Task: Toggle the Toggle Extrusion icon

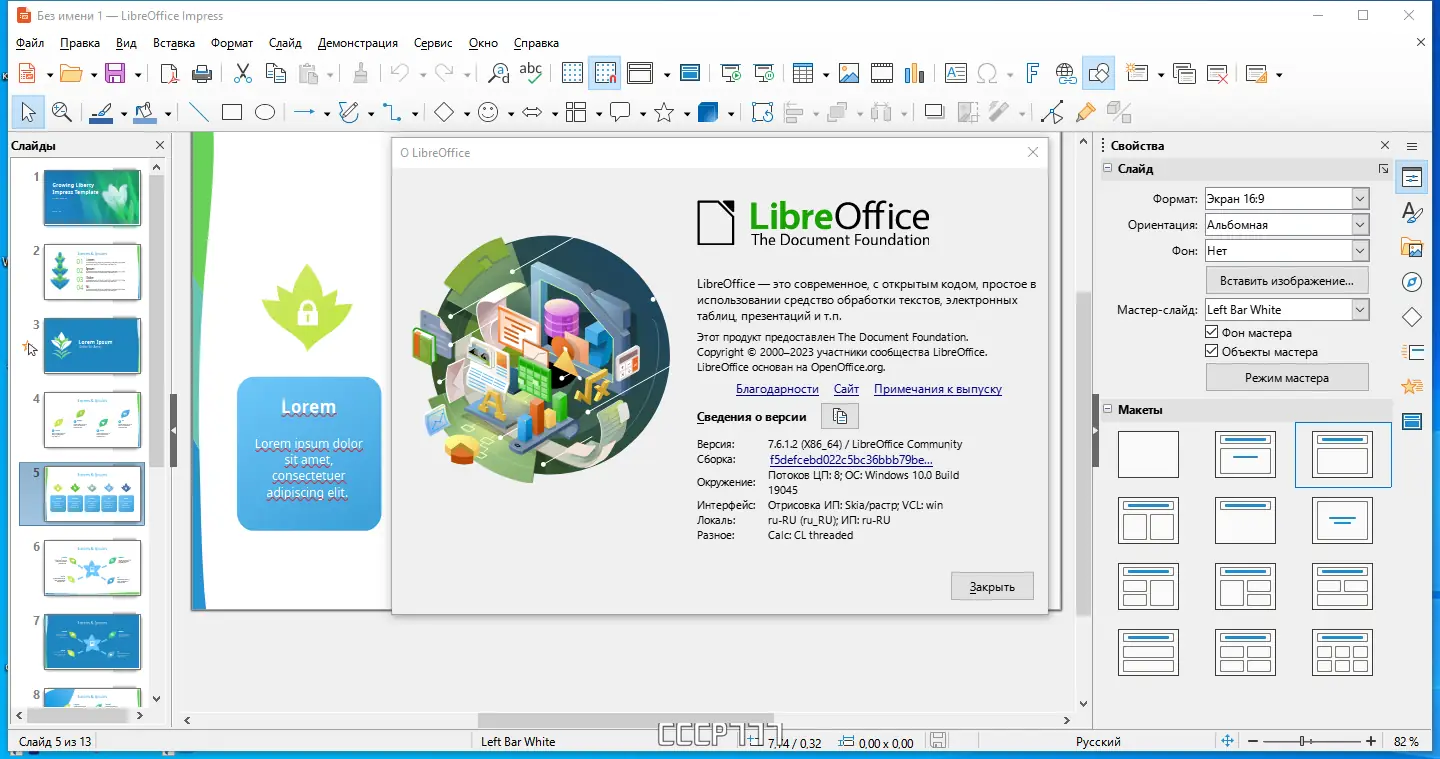Action: (x=1118, y=112)
